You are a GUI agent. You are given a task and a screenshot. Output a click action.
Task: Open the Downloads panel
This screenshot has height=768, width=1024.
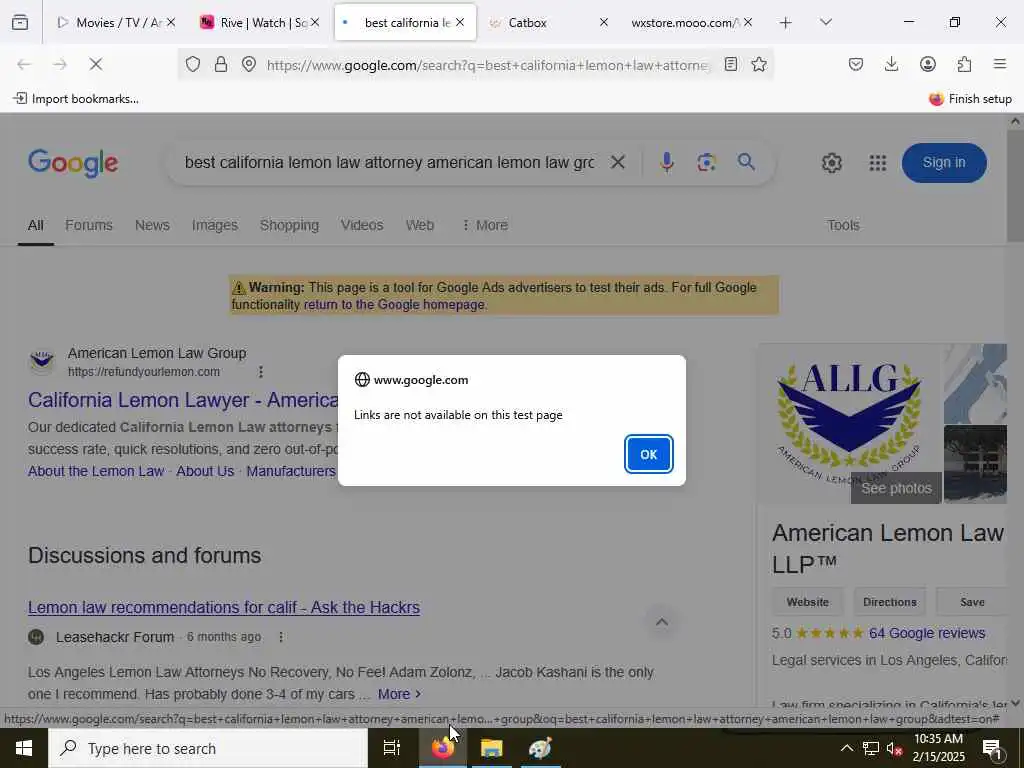click(891, 64)
